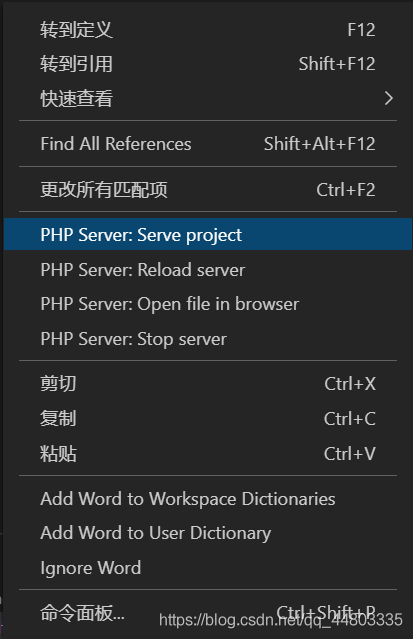
Task: Choose Add Word to User Dictionary
Action: pyautogui.click(x=208, y=533)
